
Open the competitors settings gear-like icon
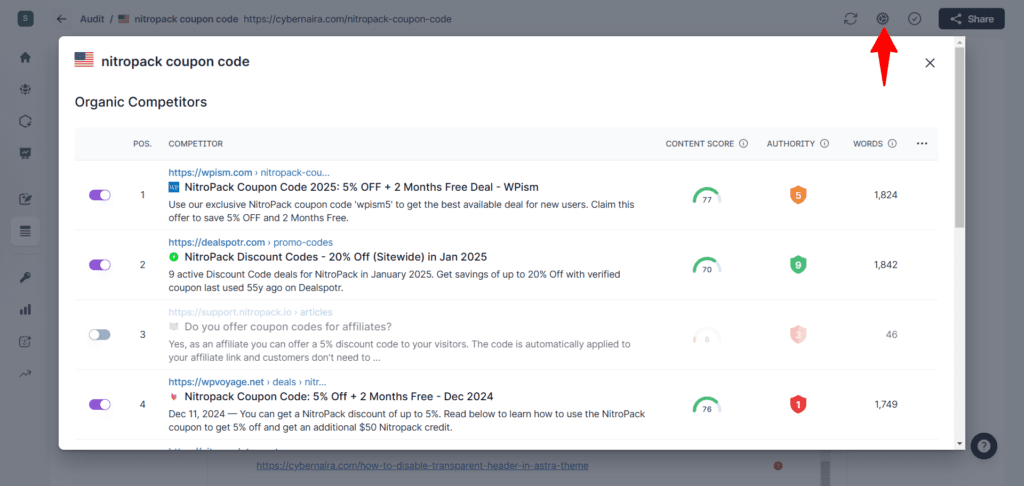click(882, 19)
